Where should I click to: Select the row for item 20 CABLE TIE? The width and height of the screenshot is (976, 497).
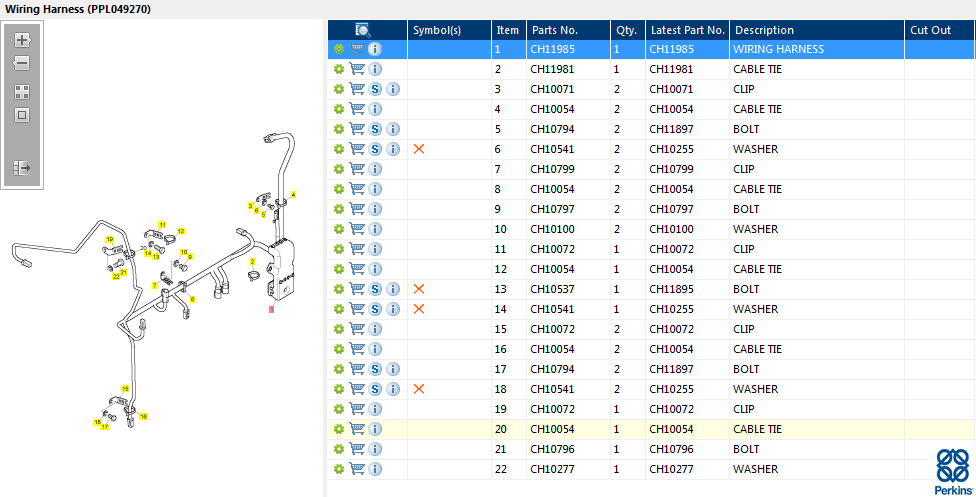click(x=652, y=429)
